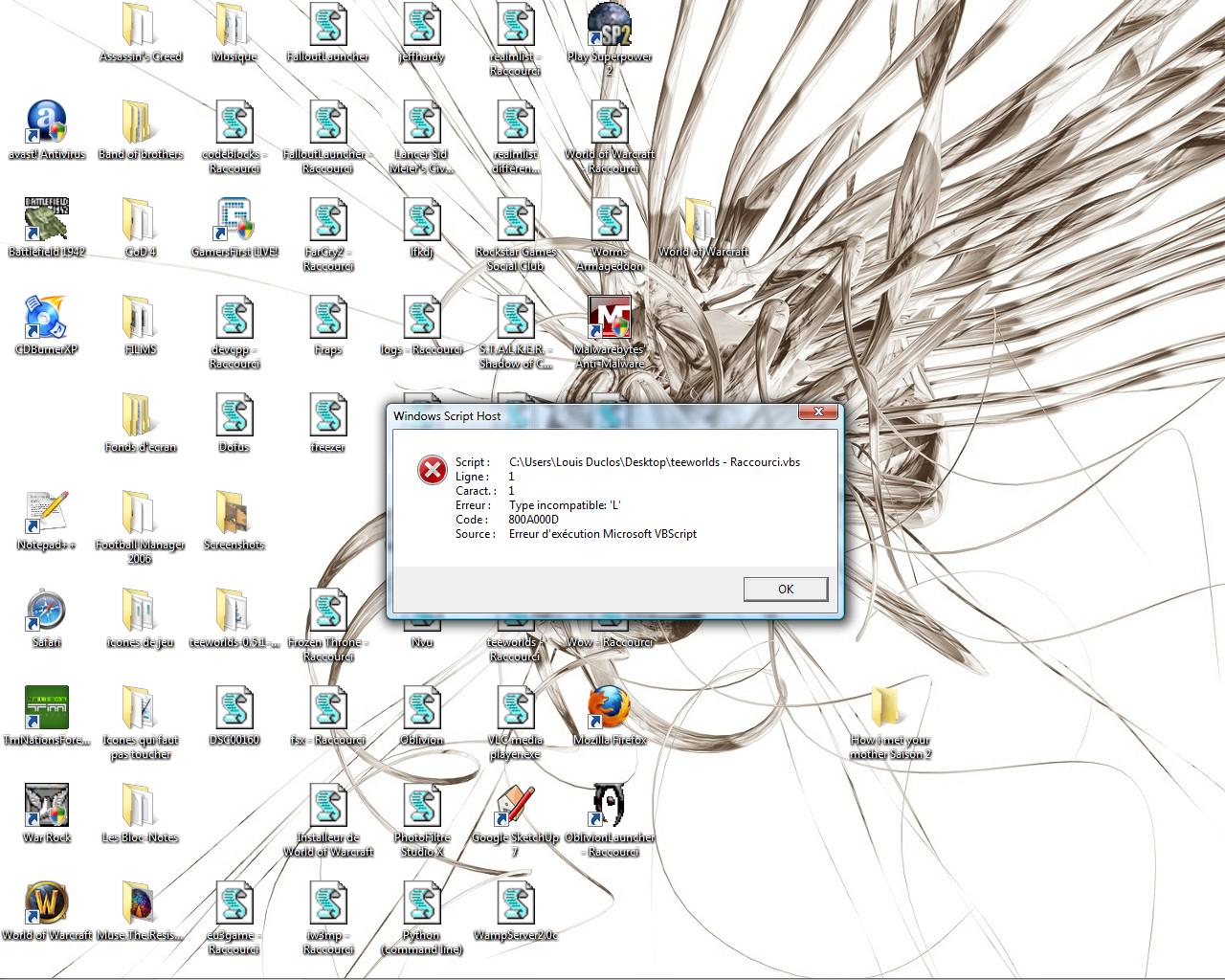Open the World of Warcraft gold icon
1225x980 pixels.
(x=46, y=904)
